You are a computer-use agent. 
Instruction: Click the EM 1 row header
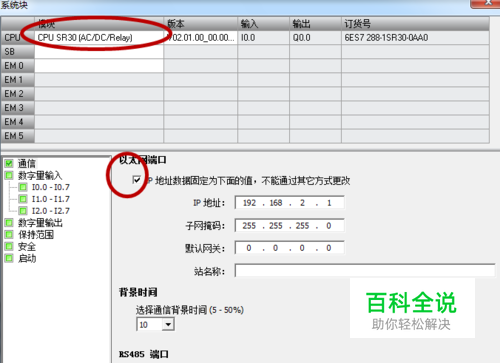pos(18,80)
